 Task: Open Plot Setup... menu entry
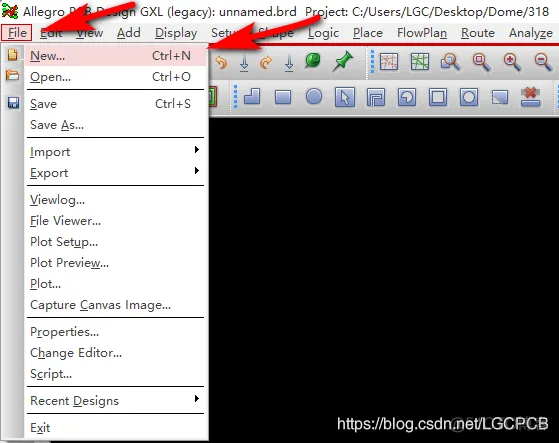click(116, 242)
